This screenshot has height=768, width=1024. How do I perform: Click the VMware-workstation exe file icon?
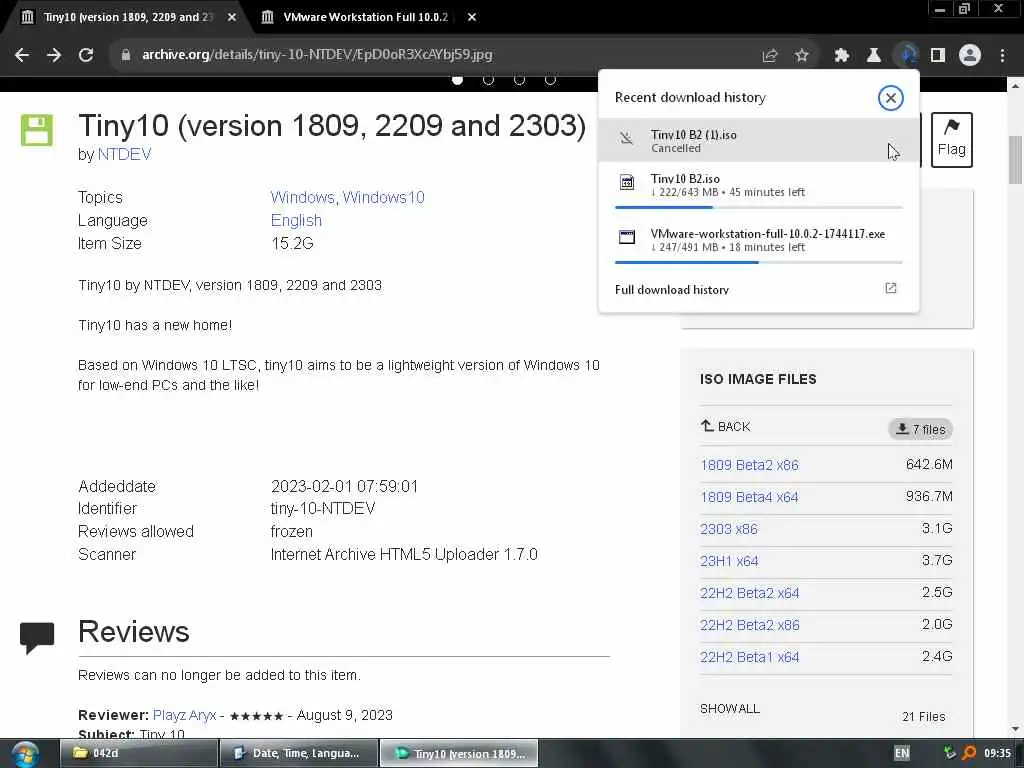click(x=626, y=236)
